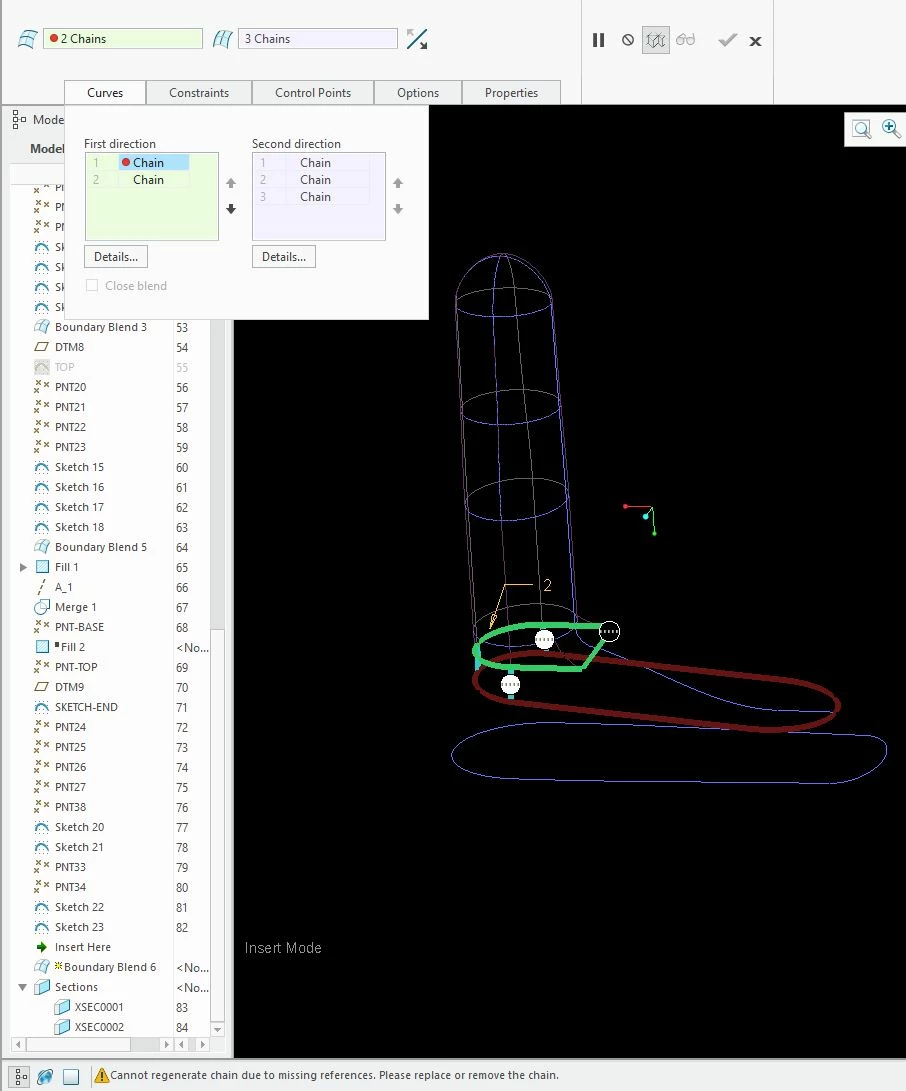Toggle the glasses feature preview icon

tap(685, 40)
